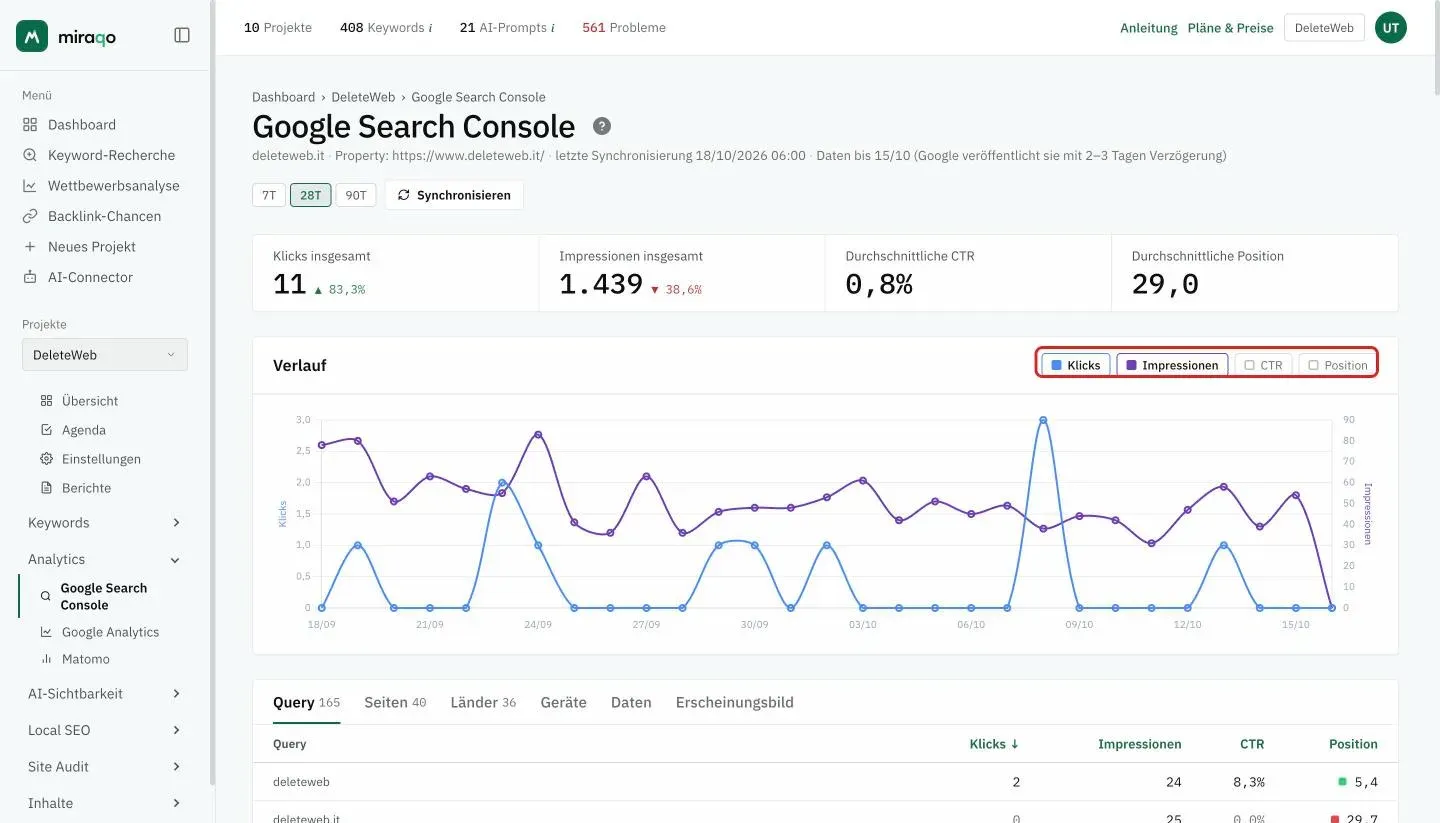Image resolution: width=1440 pixels, height=823 pixels.
Task: Collapse the Analytics section
Action: pyautogui.click(x=105, y=560)
